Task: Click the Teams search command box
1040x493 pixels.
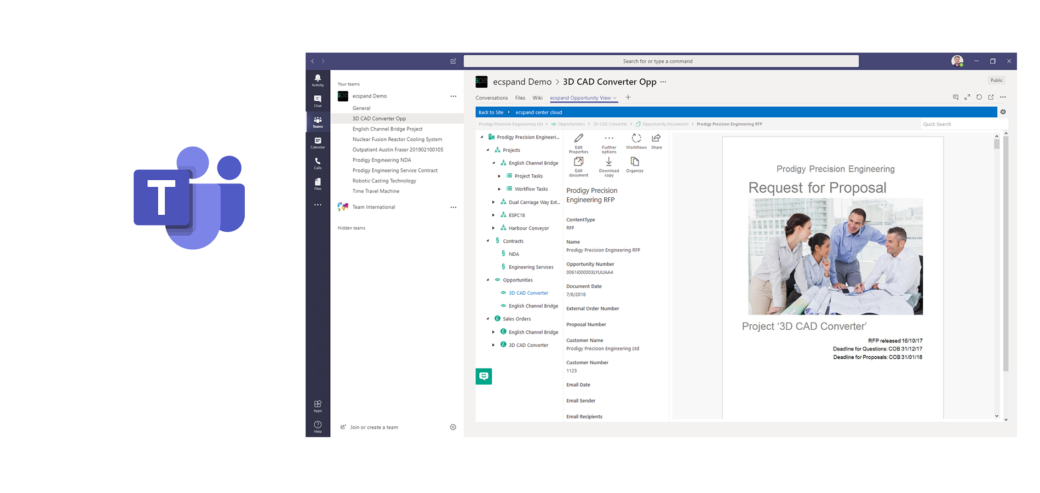Action: [x=661, y=61]
